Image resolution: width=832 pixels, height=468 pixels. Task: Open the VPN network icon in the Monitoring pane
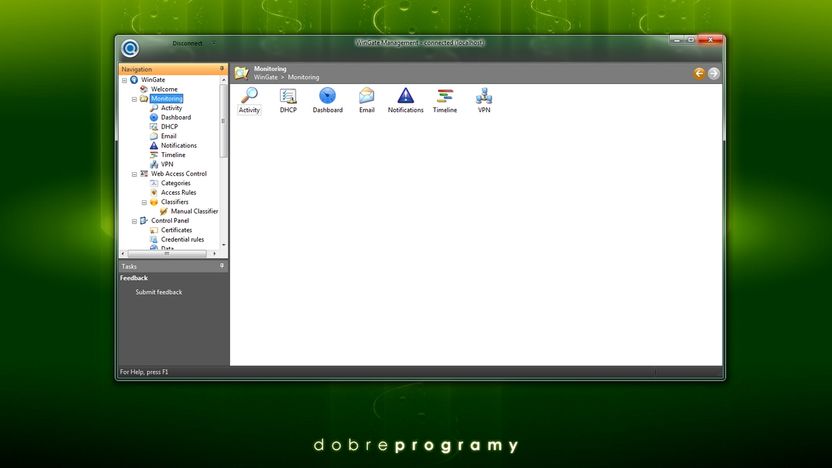tap(484, 100)
